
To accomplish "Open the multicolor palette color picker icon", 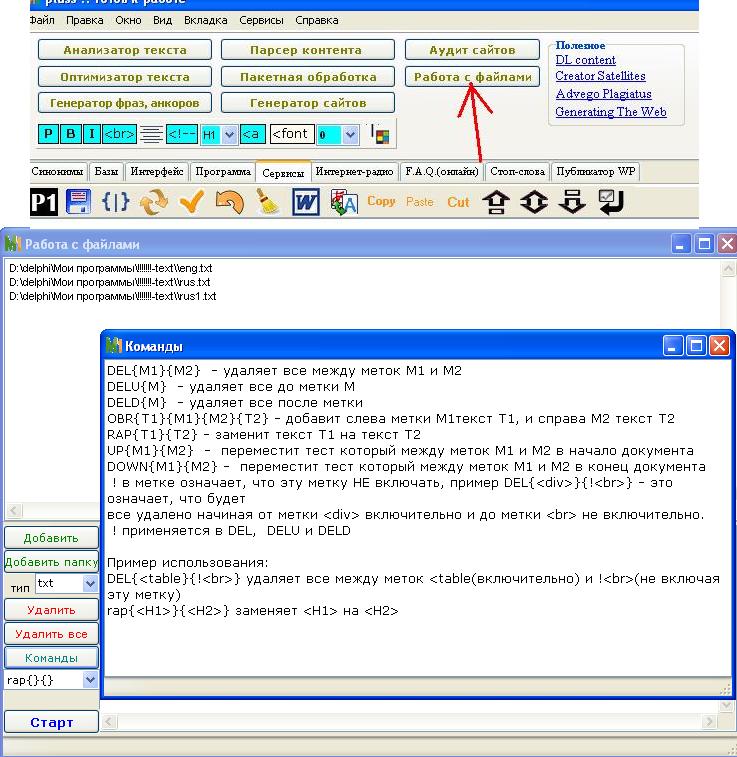I will [380, 134].
